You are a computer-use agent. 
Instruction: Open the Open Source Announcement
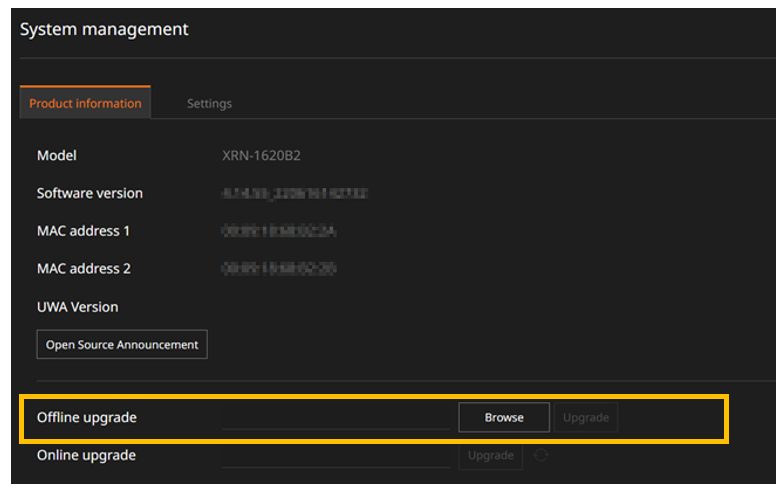tap(122, 344)
